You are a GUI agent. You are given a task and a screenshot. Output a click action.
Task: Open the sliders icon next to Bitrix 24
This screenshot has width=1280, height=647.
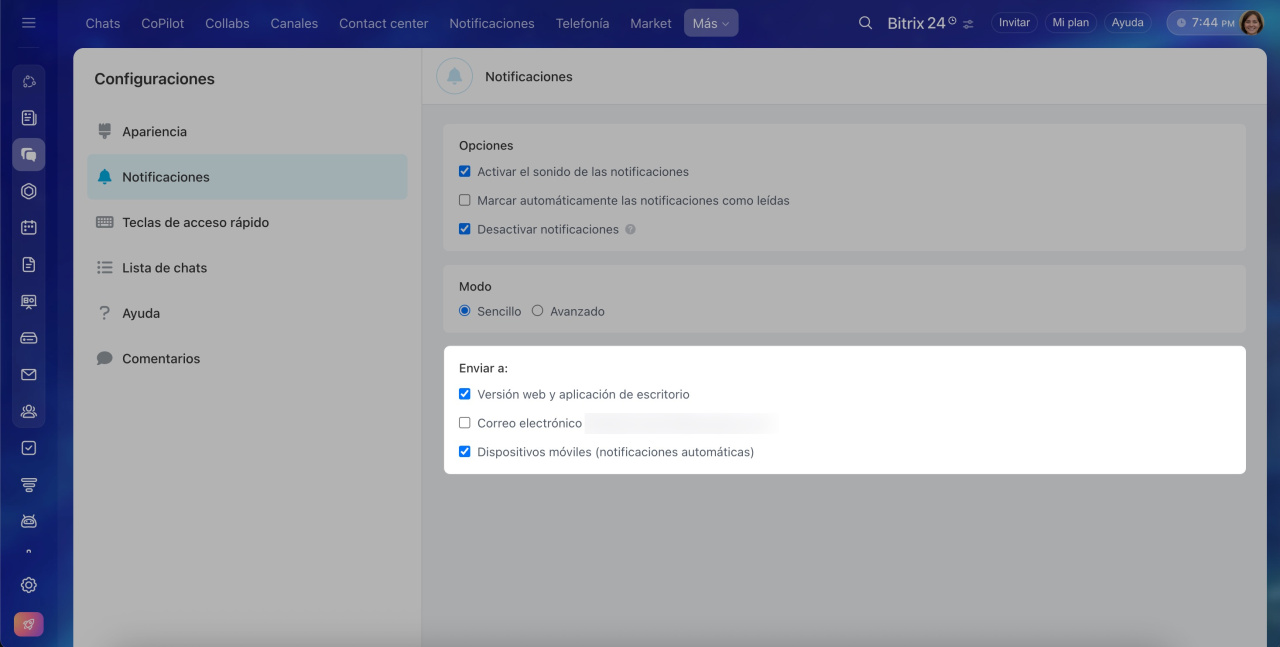pos(968,23)
